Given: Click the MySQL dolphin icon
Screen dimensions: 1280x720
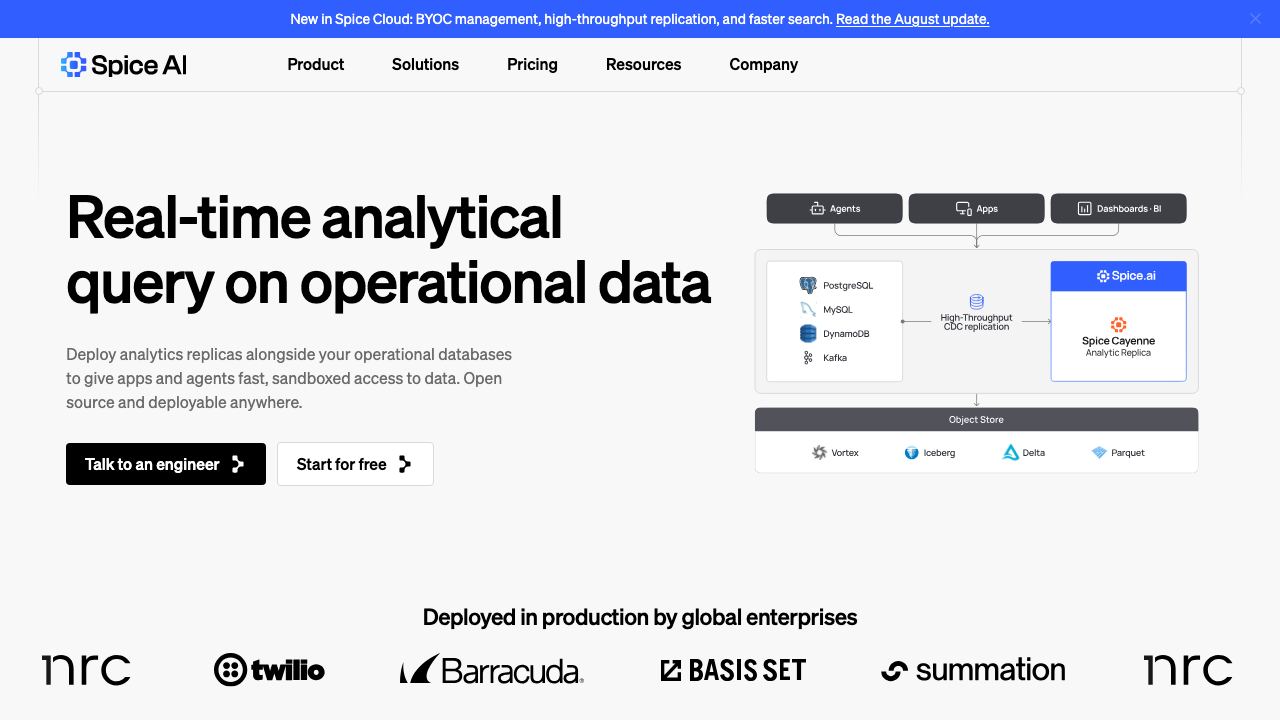Looking at the screenshot, I should click(x=808, y=309).
